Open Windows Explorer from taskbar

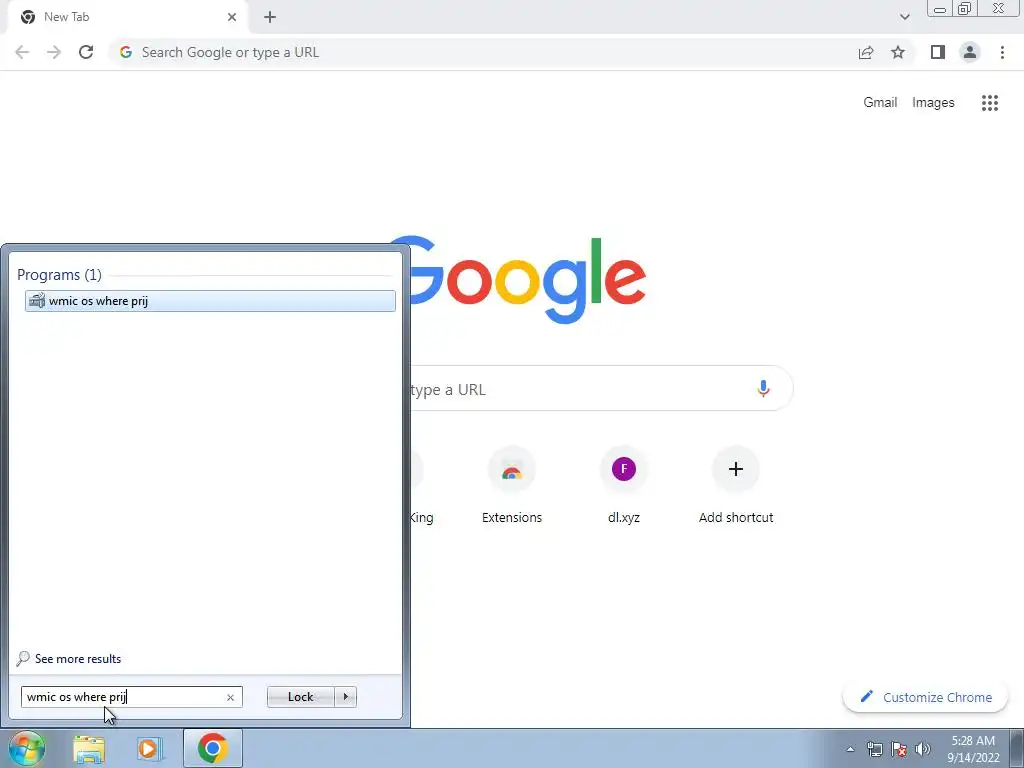point(89,749)
